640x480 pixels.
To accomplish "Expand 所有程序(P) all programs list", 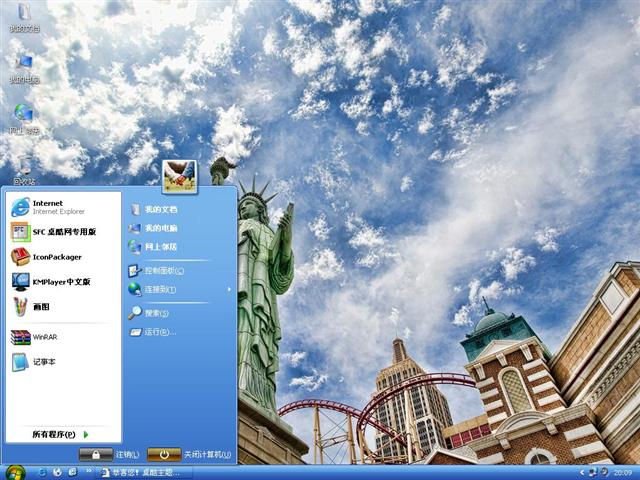I will (x=60, y=434).
